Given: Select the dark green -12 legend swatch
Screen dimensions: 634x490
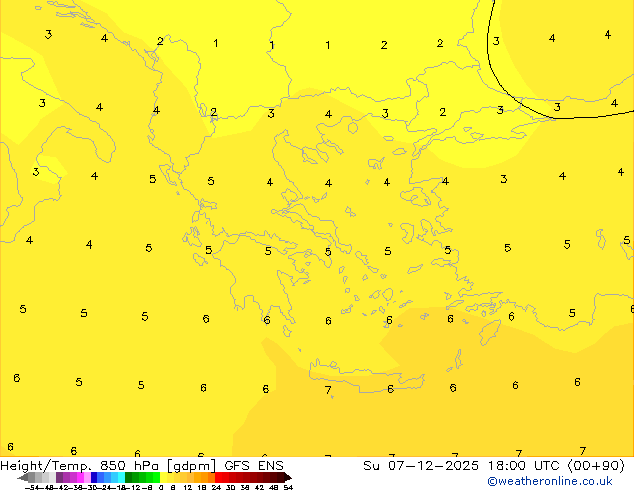Looking at the screenshot, I should point(129,477).
